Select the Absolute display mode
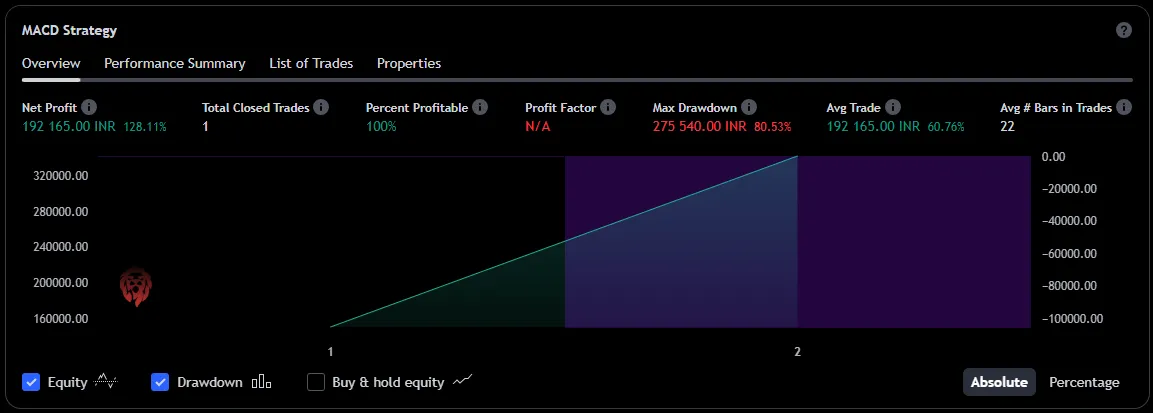The image size is (1153, 413). coord(999,382)
